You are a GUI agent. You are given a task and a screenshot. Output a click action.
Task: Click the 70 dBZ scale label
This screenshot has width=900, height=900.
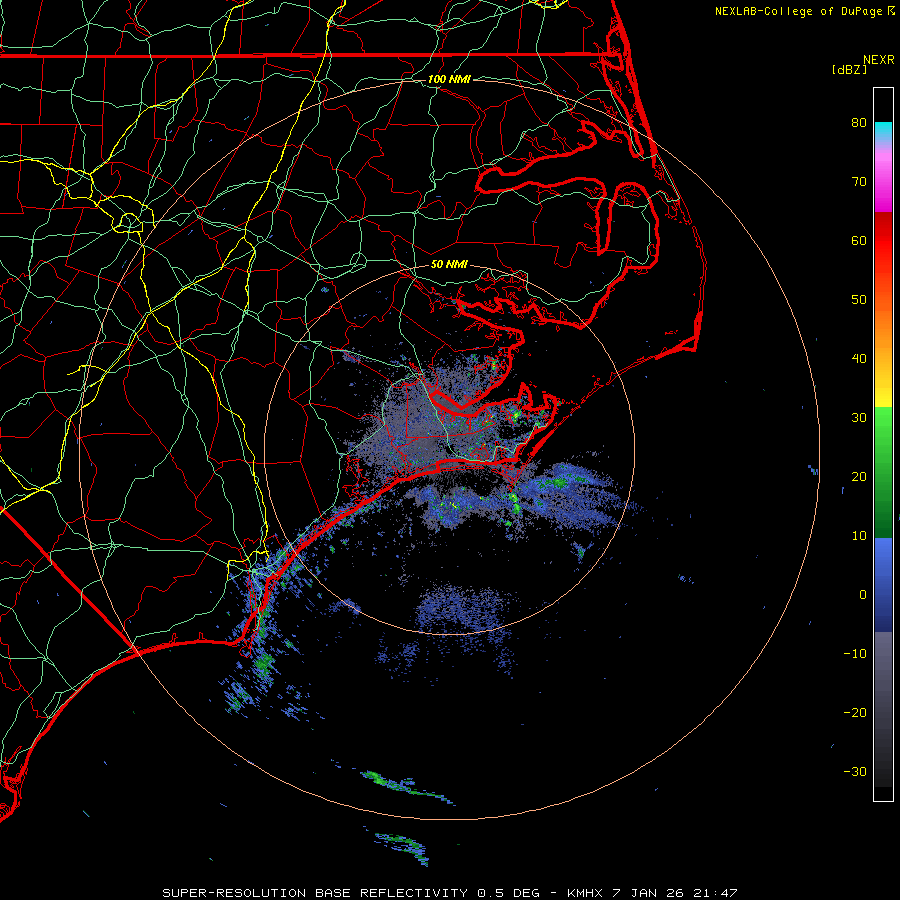point(859,181)
